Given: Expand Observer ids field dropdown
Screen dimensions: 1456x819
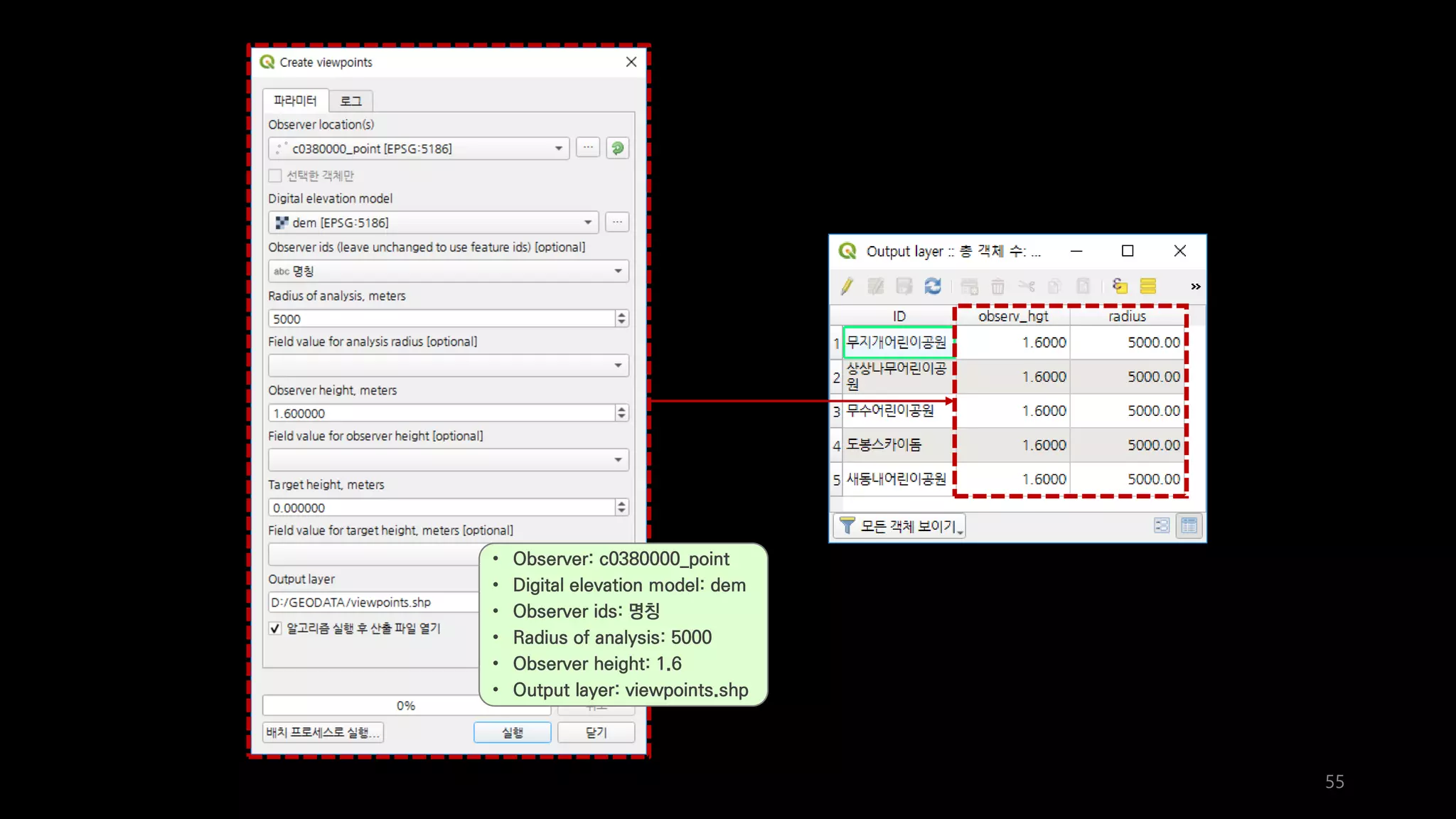Looking at the screenshot, I should click(617, 272).
